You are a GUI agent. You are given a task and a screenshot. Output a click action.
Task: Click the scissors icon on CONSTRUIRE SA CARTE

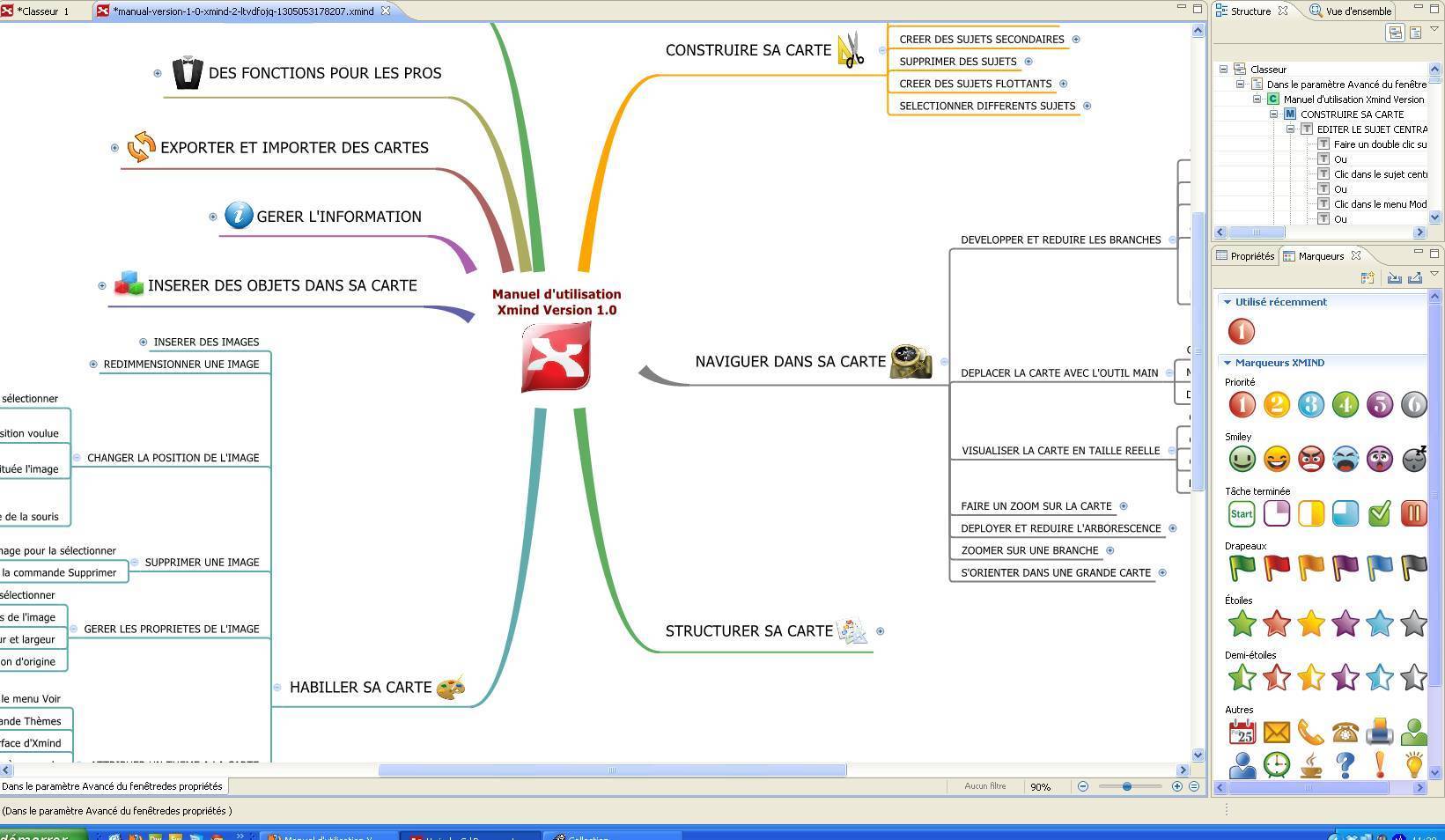coord(851,49)
